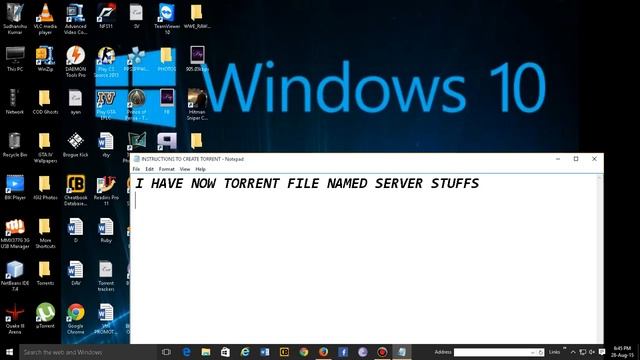Select VLC media player desktop icon
This screenshot has width=640, height=360.
45,18
